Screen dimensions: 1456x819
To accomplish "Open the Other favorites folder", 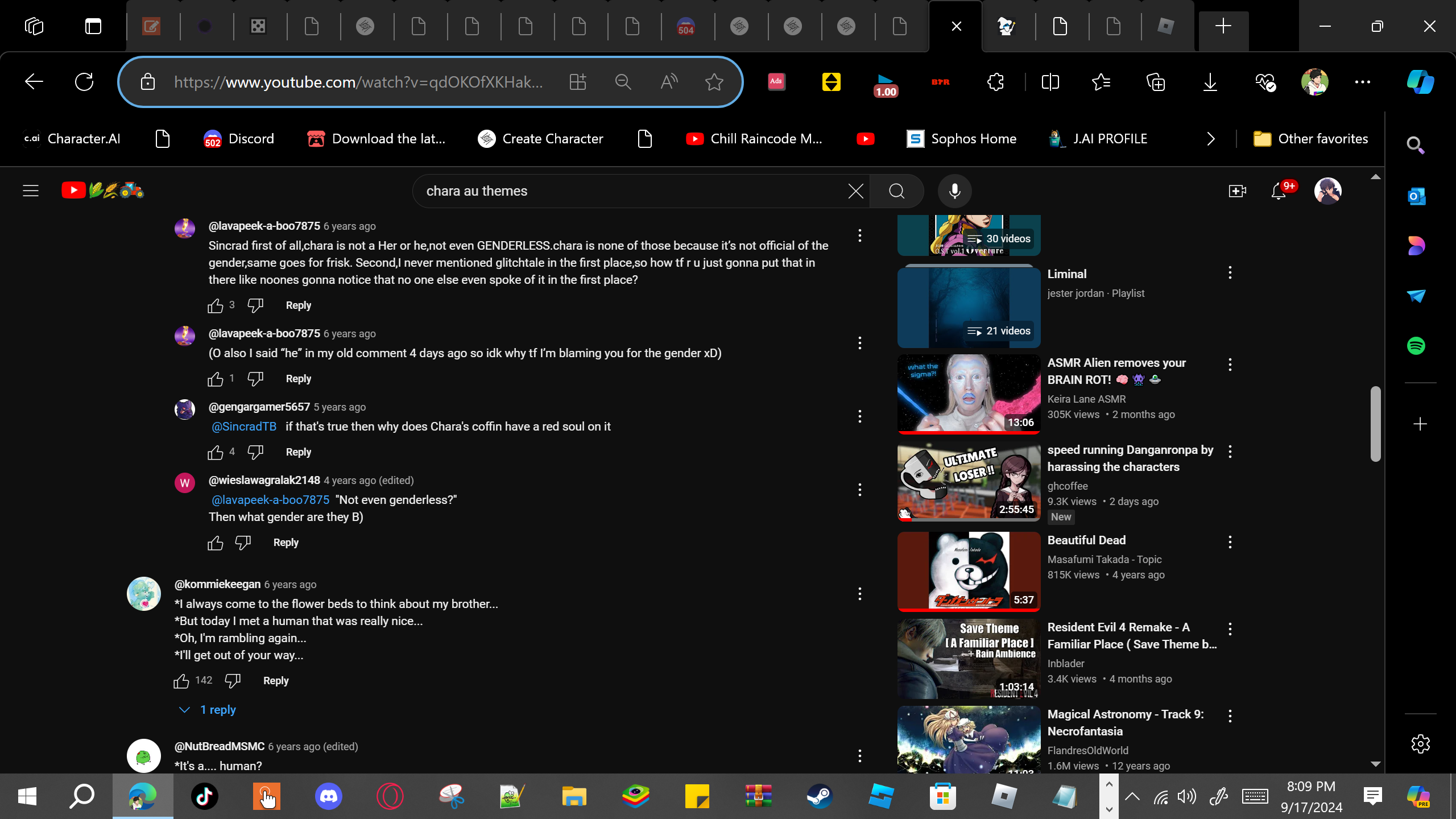I will point(1310,139).
